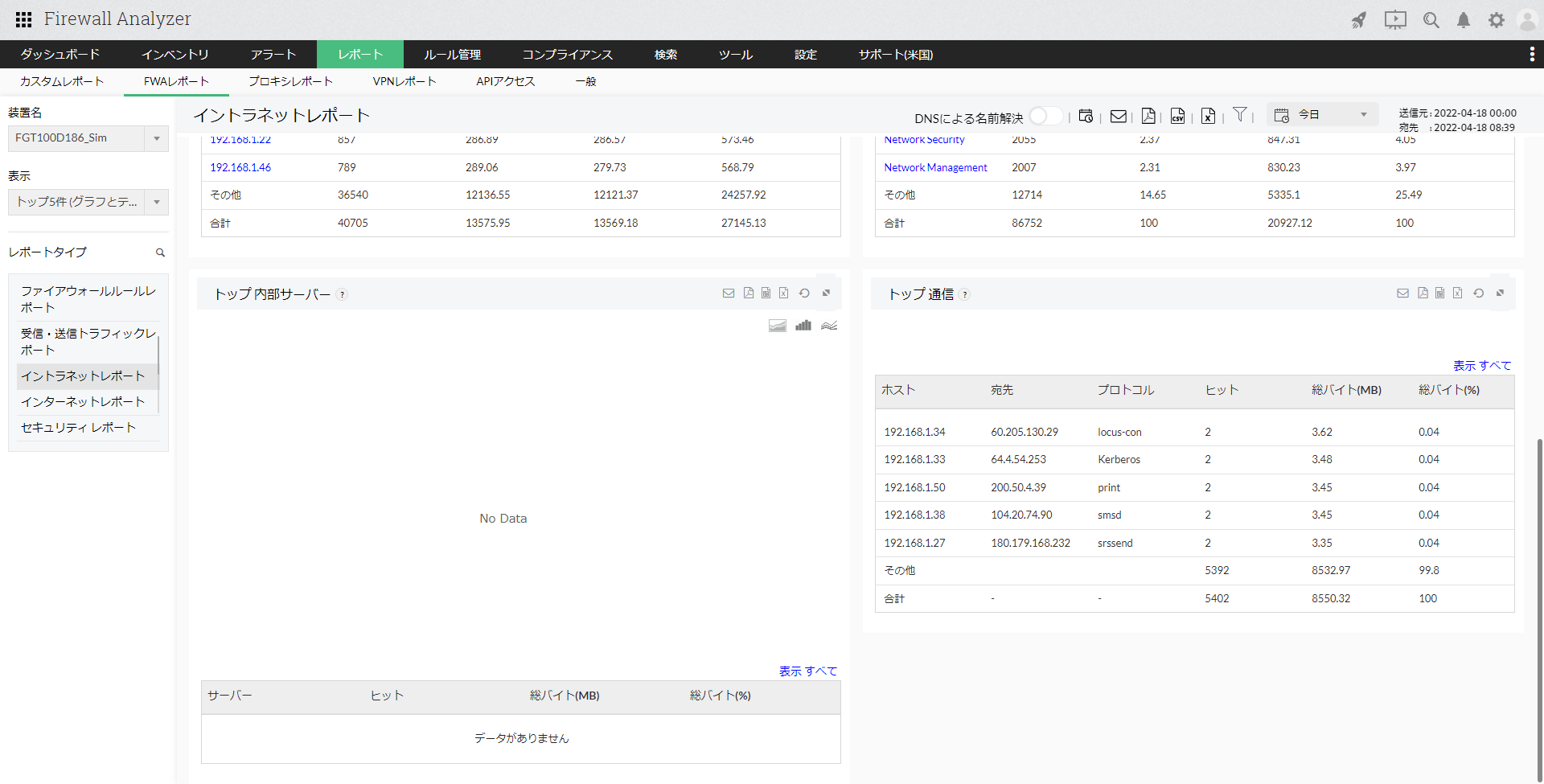This screenshot has width=1544, height=784.
Task: Select the line chart view icon
Action: click(829, 326)
